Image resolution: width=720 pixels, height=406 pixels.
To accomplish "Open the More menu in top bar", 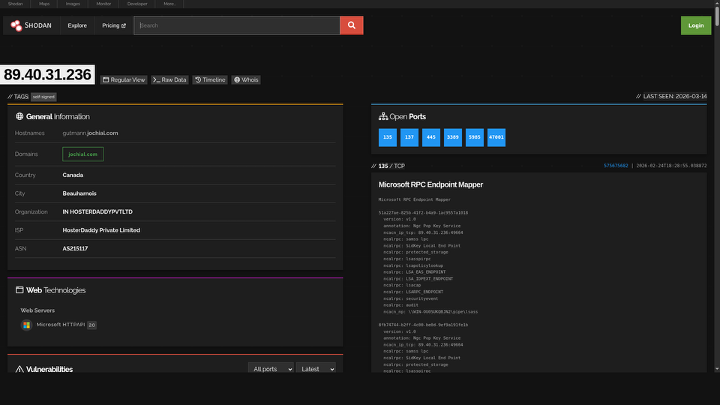I will tap(168, 4).
